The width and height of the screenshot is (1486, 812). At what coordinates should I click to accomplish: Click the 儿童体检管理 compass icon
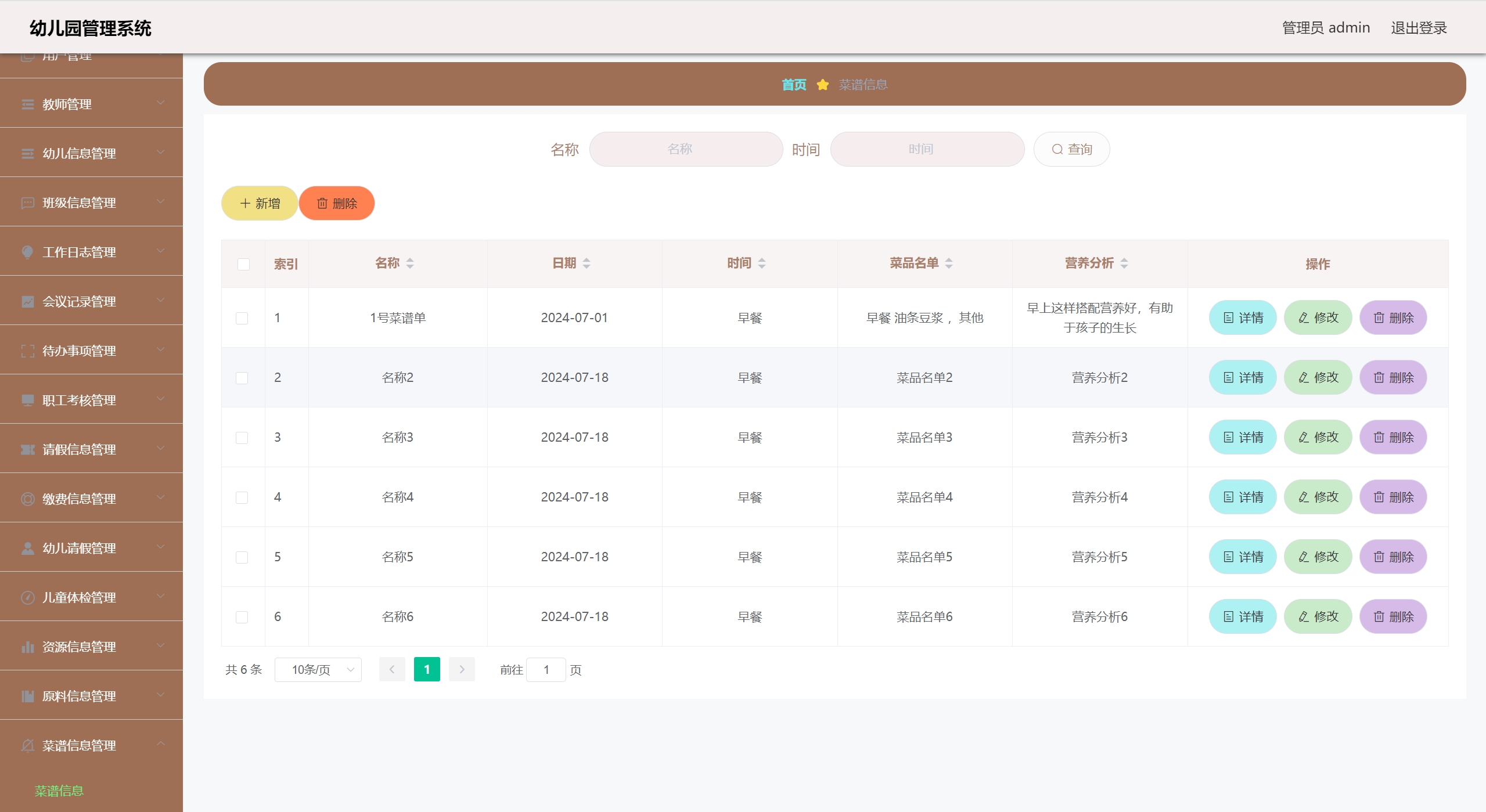pyautogui.click(x=27, y=597)
